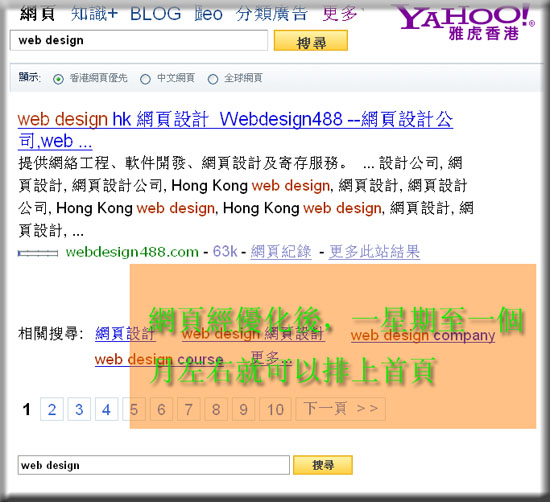Viewport: 550px width, 502px height.
Task: Click the top yellow 搜尋 button
Action: [x=311, y=41]
